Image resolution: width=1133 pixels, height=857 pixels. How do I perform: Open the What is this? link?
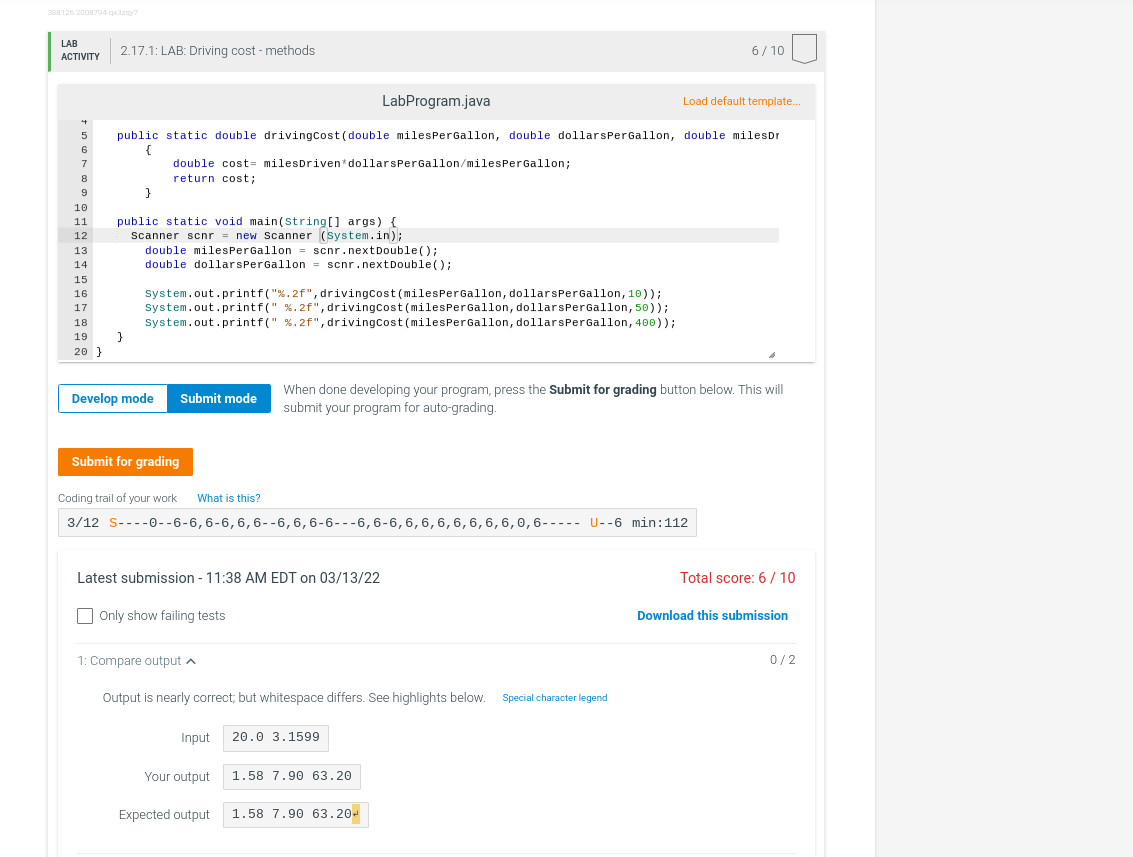tap(228, 498)
